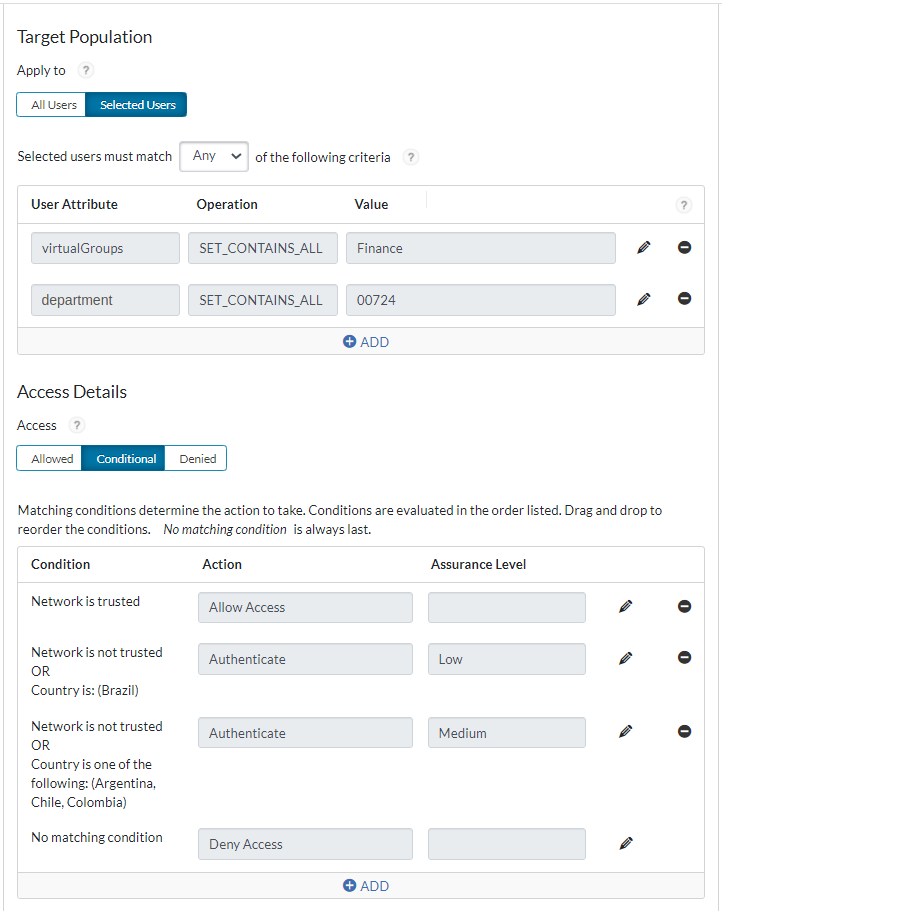Edit the virtualGroups criteria row
Screen dimensions: 900x911
click(643, 247)
